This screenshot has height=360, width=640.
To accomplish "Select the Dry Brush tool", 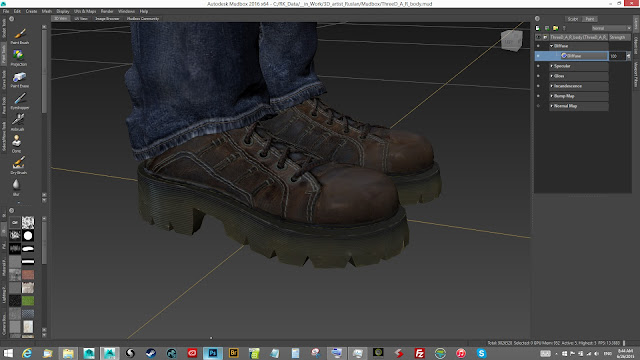I will click(x=18, y=166).
